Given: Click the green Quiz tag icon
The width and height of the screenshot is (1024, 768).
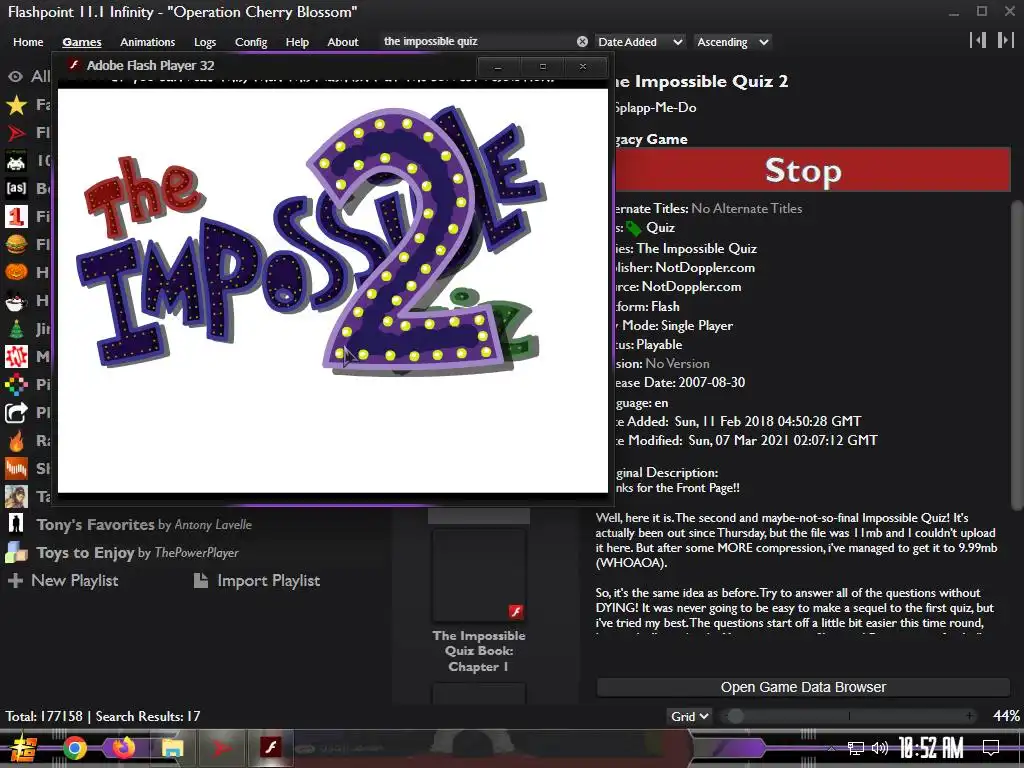Looking at the screenshot, I should coord(633,228).
